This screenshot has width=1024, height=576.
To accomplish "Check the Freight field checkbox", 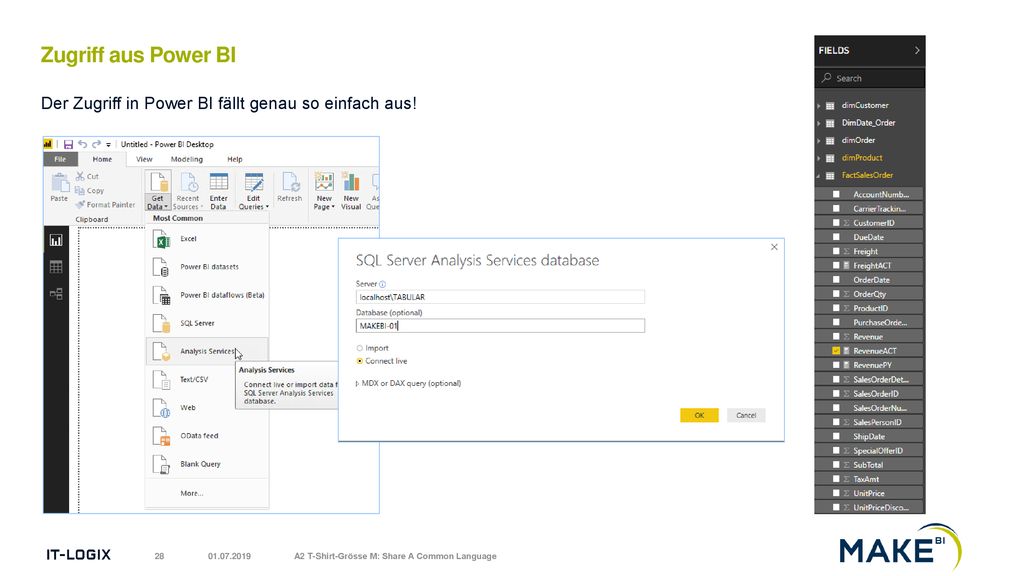I will pos(836,251).
